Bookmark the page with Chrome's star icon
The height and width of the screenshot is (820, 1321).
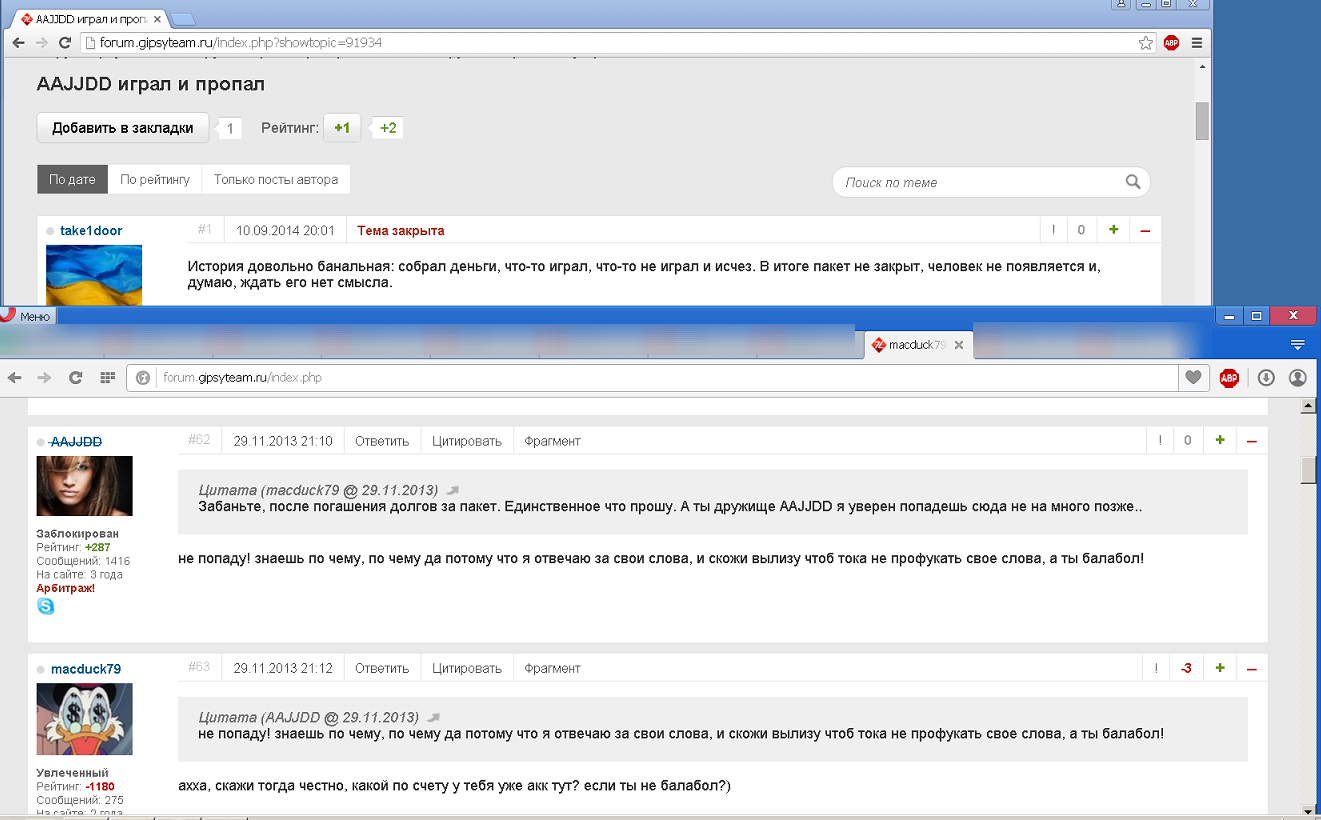tap(1146, 43)
